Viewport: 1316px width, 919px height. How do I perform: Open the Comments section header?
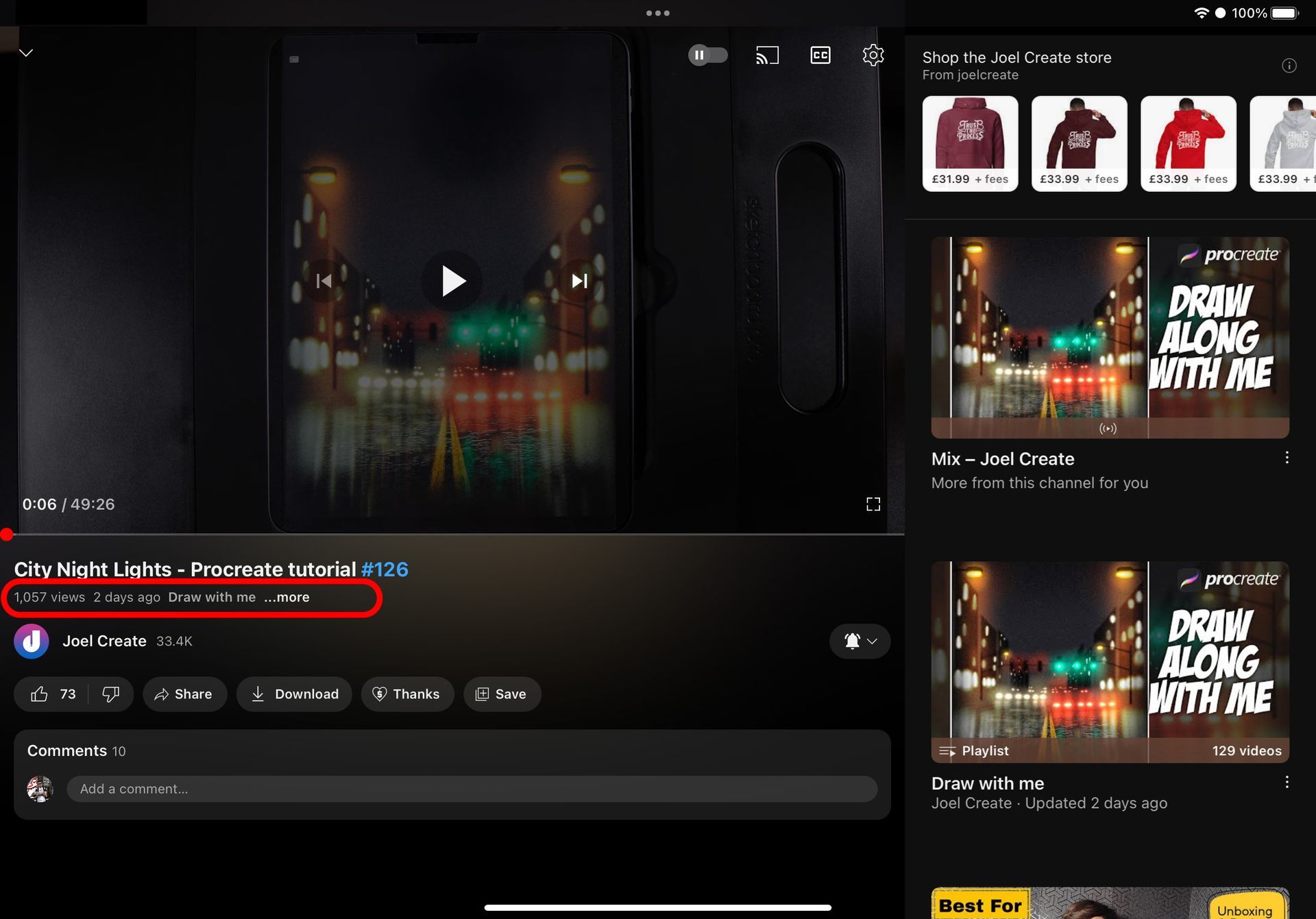76,751
